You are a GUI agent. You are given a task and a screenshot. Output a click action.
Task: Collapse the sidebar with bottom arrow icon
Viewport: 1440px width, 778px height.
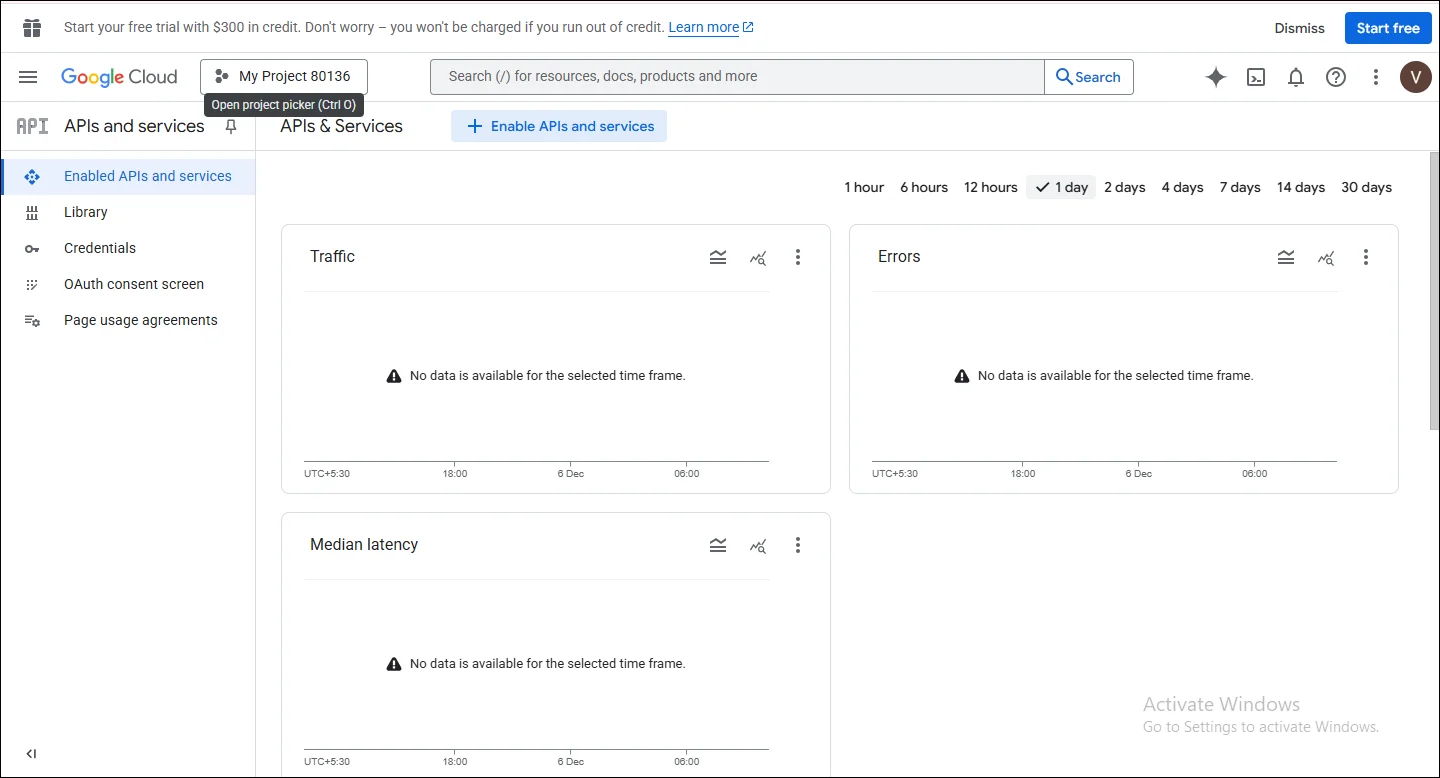click(31, 754)
